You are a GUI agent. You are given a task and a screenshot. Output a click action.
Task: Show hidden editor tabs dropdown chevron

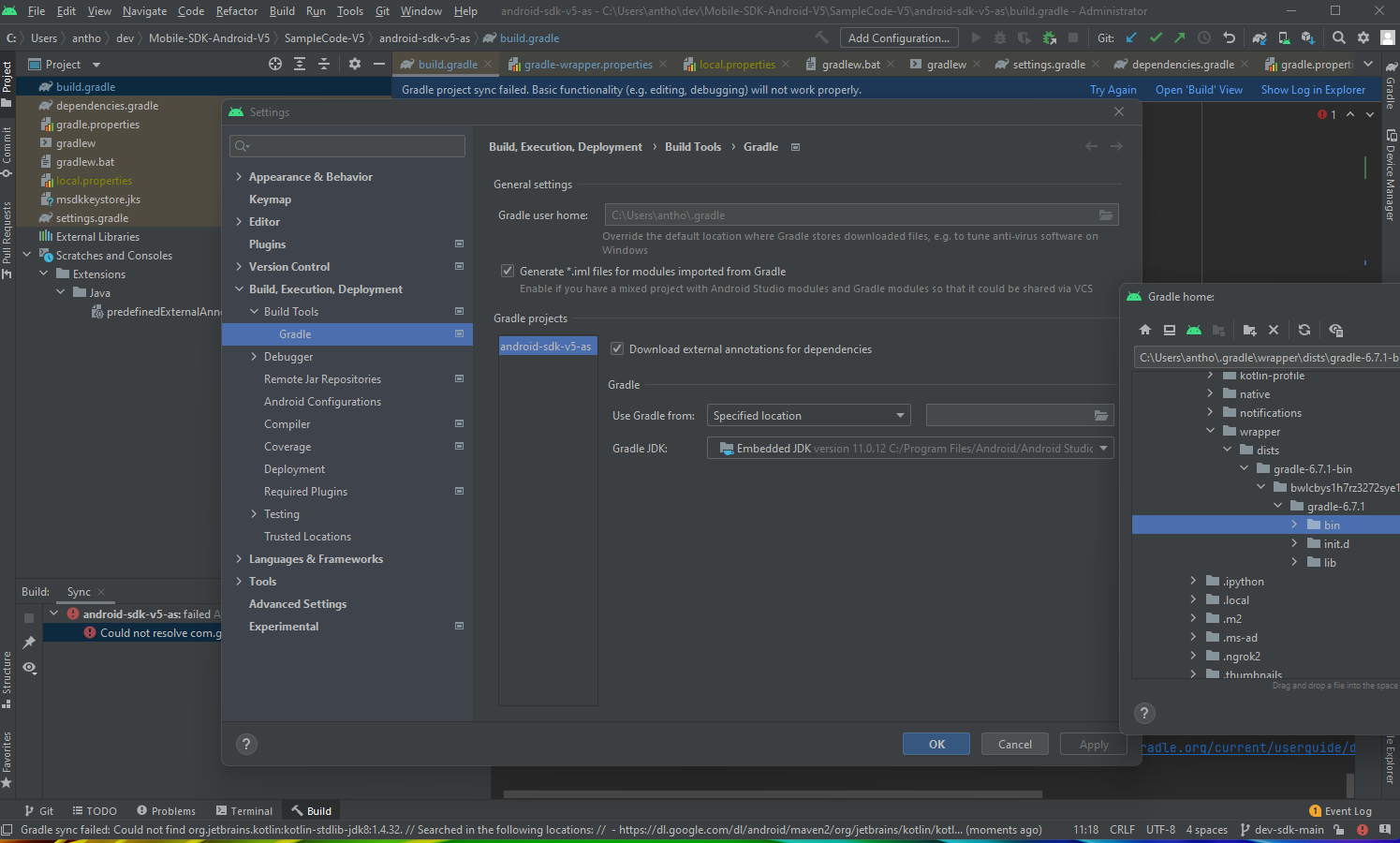[x=1368, y=64]
